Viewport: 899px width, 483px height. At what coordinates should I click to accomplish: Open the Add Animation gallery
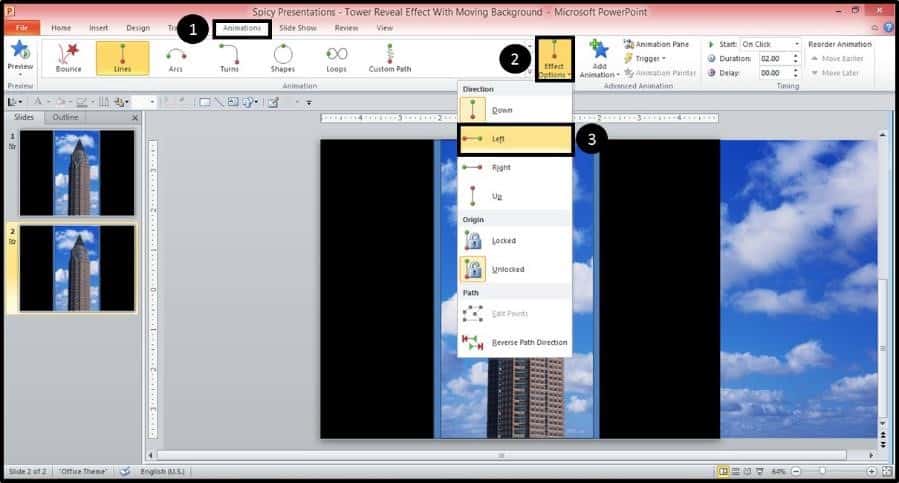click(x=599, y=59)
